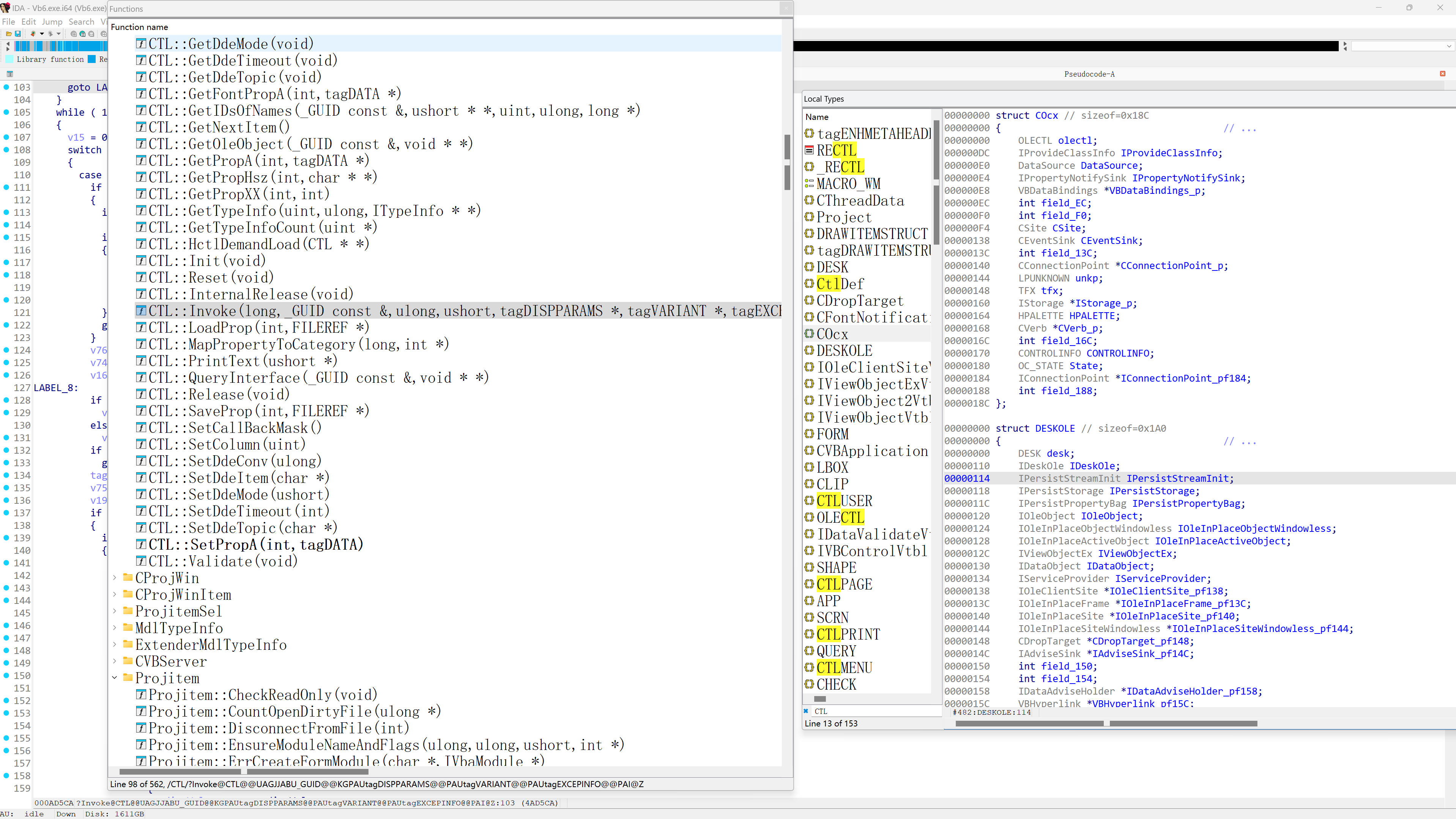Toggle breakpoint dot on line 107

(x=7, y=137)
